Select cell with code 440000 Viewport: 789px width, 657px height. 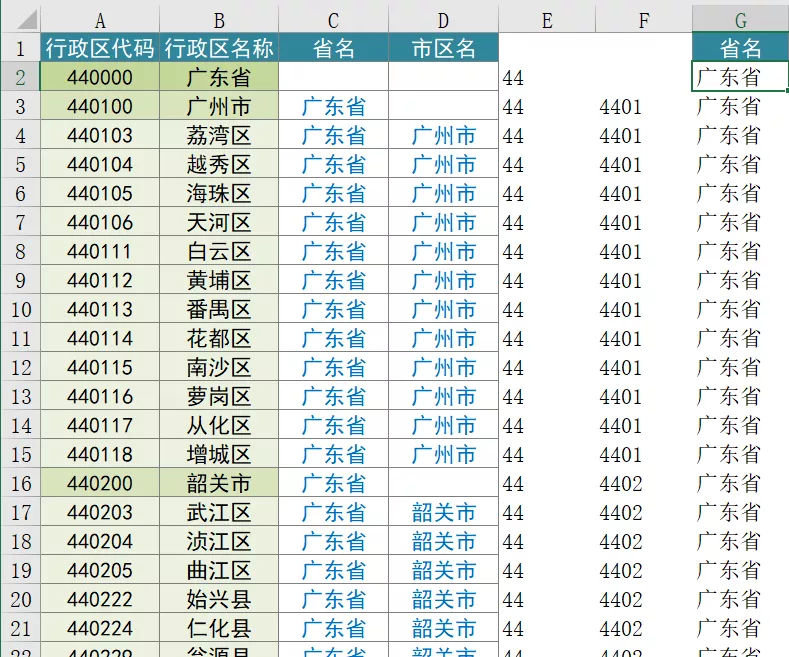click(x=100, y=77)
